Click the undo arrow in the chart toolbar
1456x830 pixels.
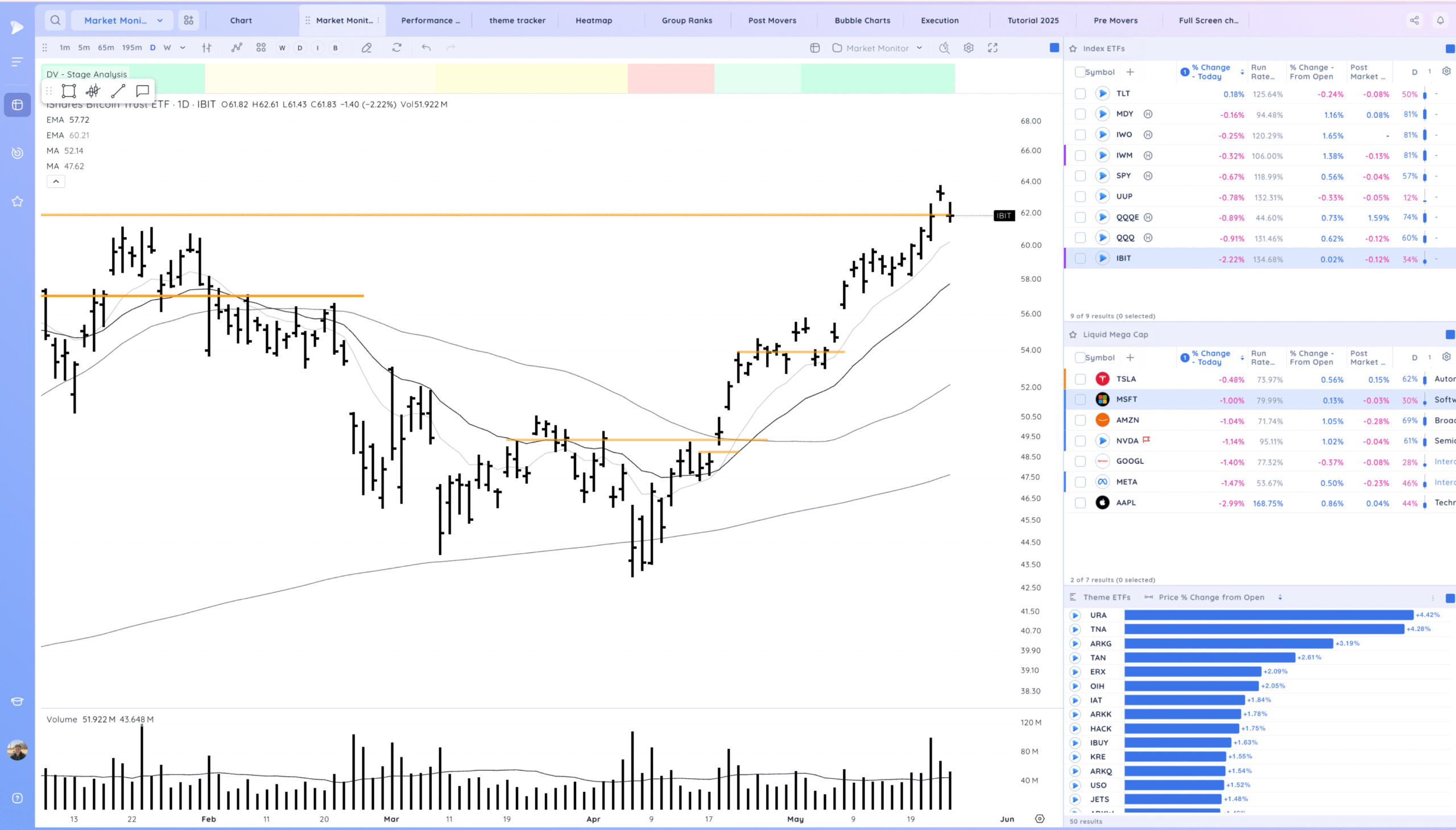click(425, 48)
